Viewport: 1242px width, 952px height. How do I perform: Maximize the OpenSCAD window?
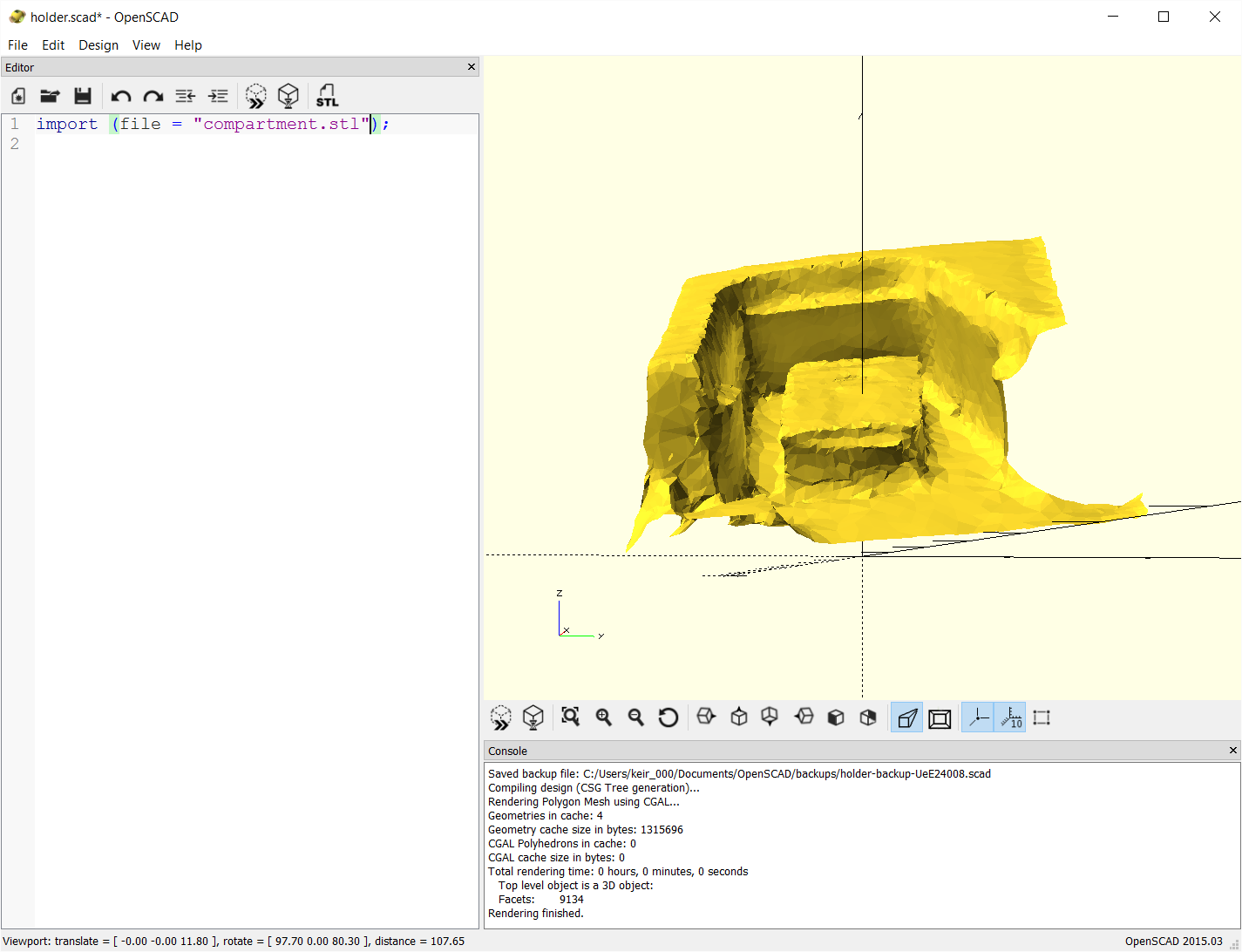point(1164,17)
